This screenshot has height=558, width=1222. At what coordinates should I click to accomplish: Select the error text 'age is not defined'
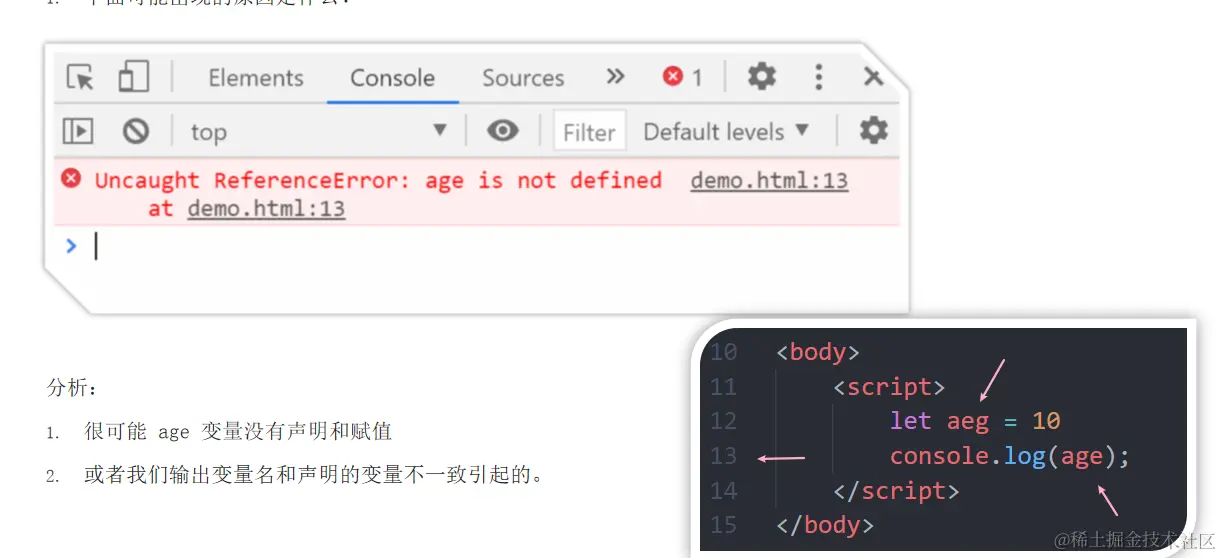click(x=543, y=180)
